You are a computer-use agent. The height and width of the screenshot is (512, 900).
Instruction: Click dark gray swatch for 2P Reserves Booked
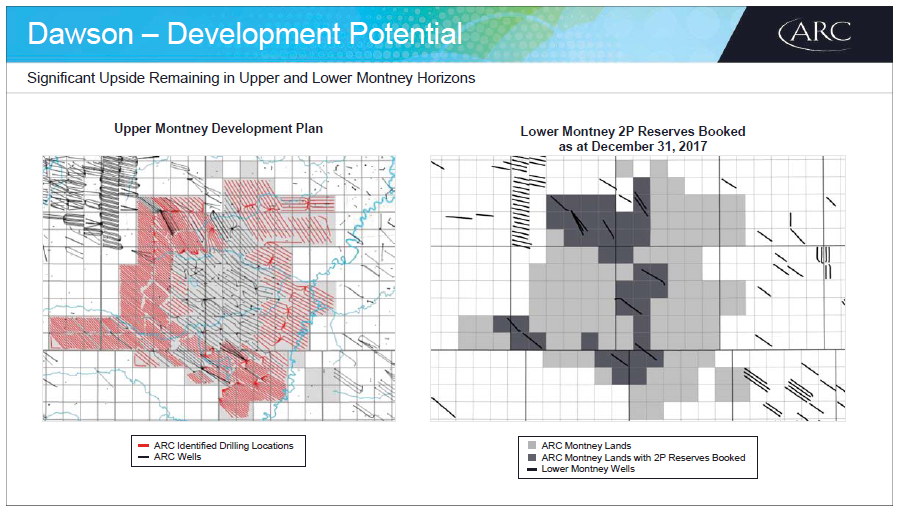click(532, 457)
